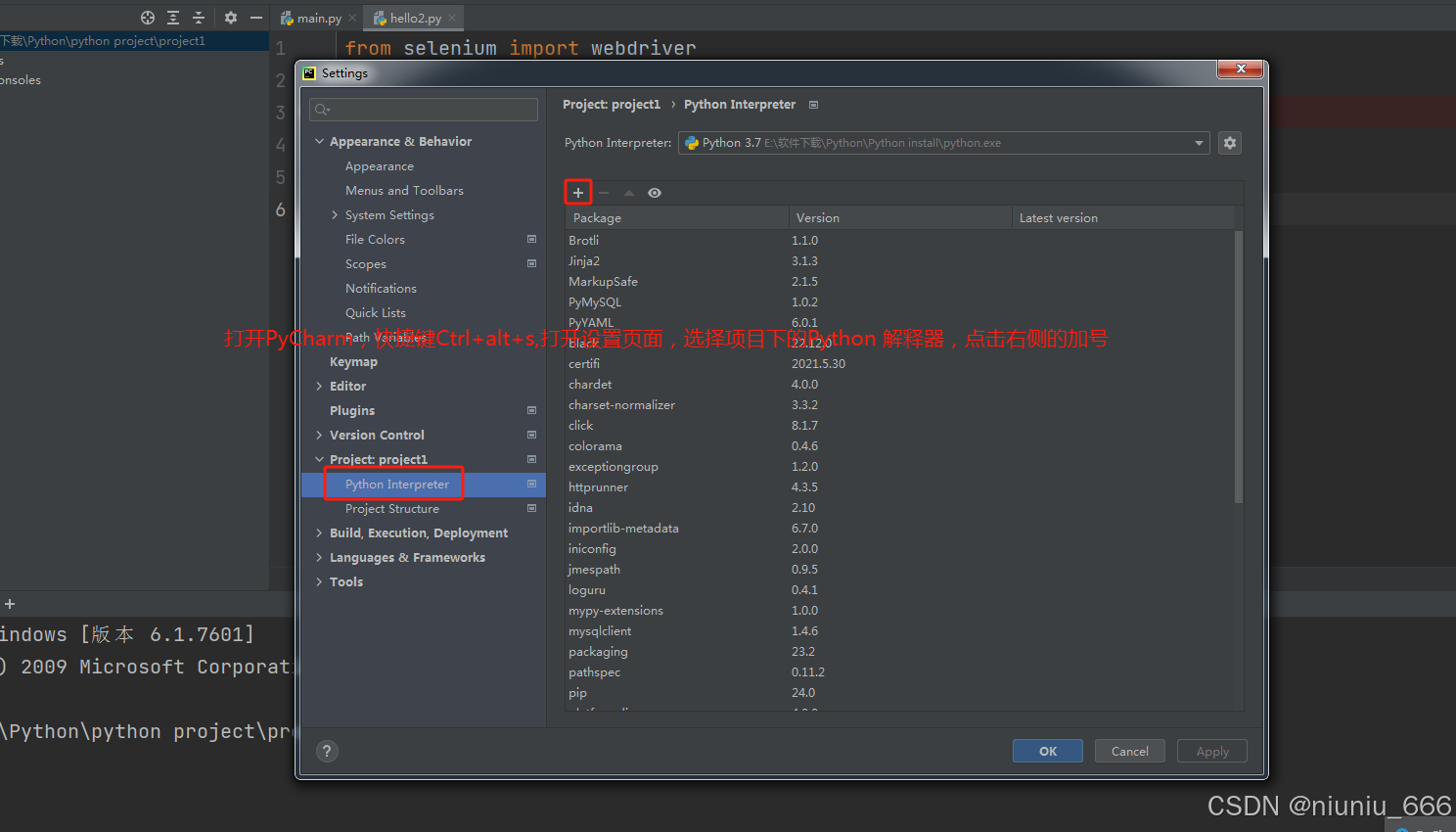The height and width of the screenshot is (832, 1456).
Task: Select the loguru package row
Action: (x=900, y=590)
